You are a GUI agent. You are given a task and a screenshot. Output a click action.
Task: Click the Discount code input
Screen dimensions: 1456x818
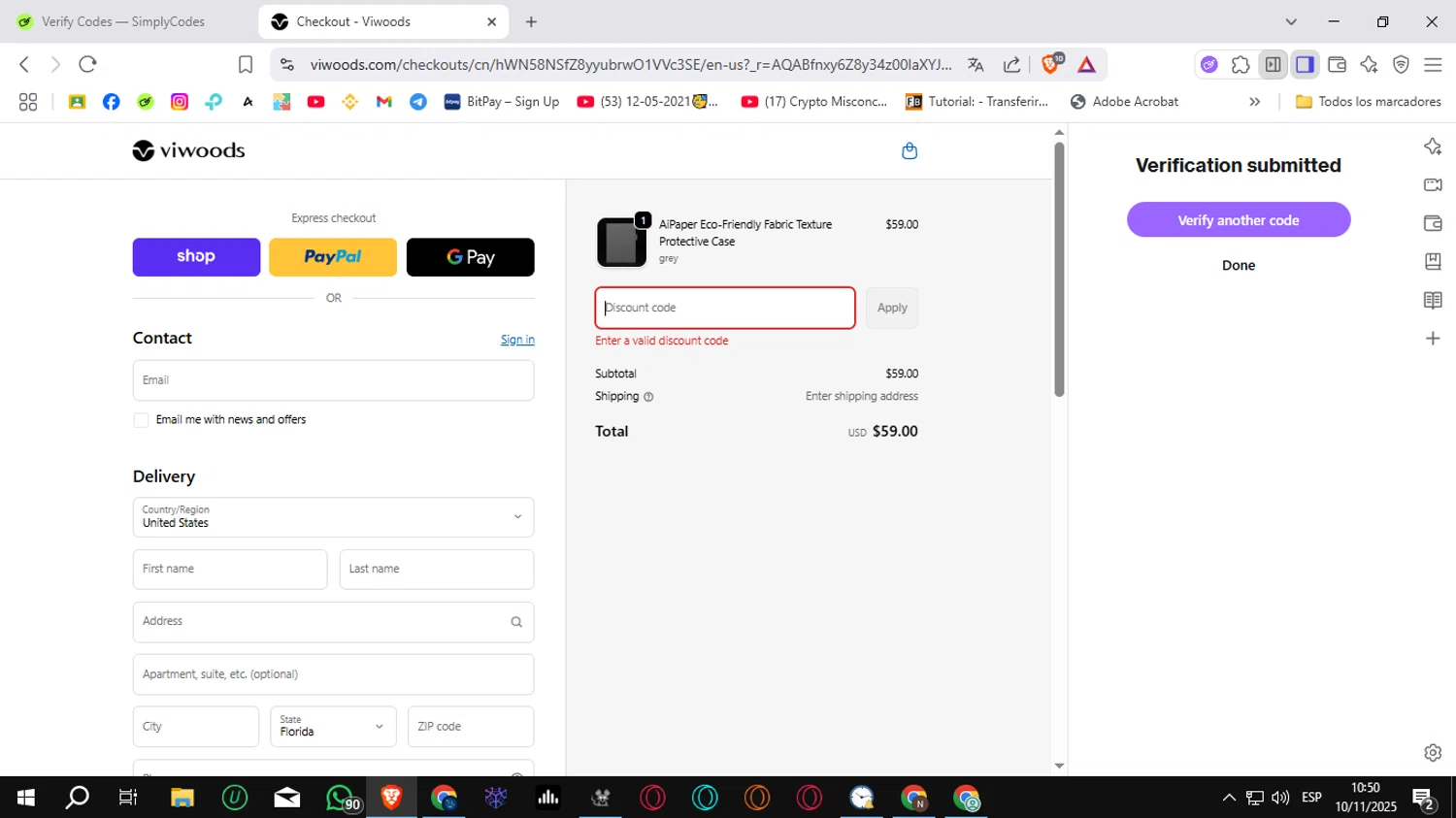[725, 308]
